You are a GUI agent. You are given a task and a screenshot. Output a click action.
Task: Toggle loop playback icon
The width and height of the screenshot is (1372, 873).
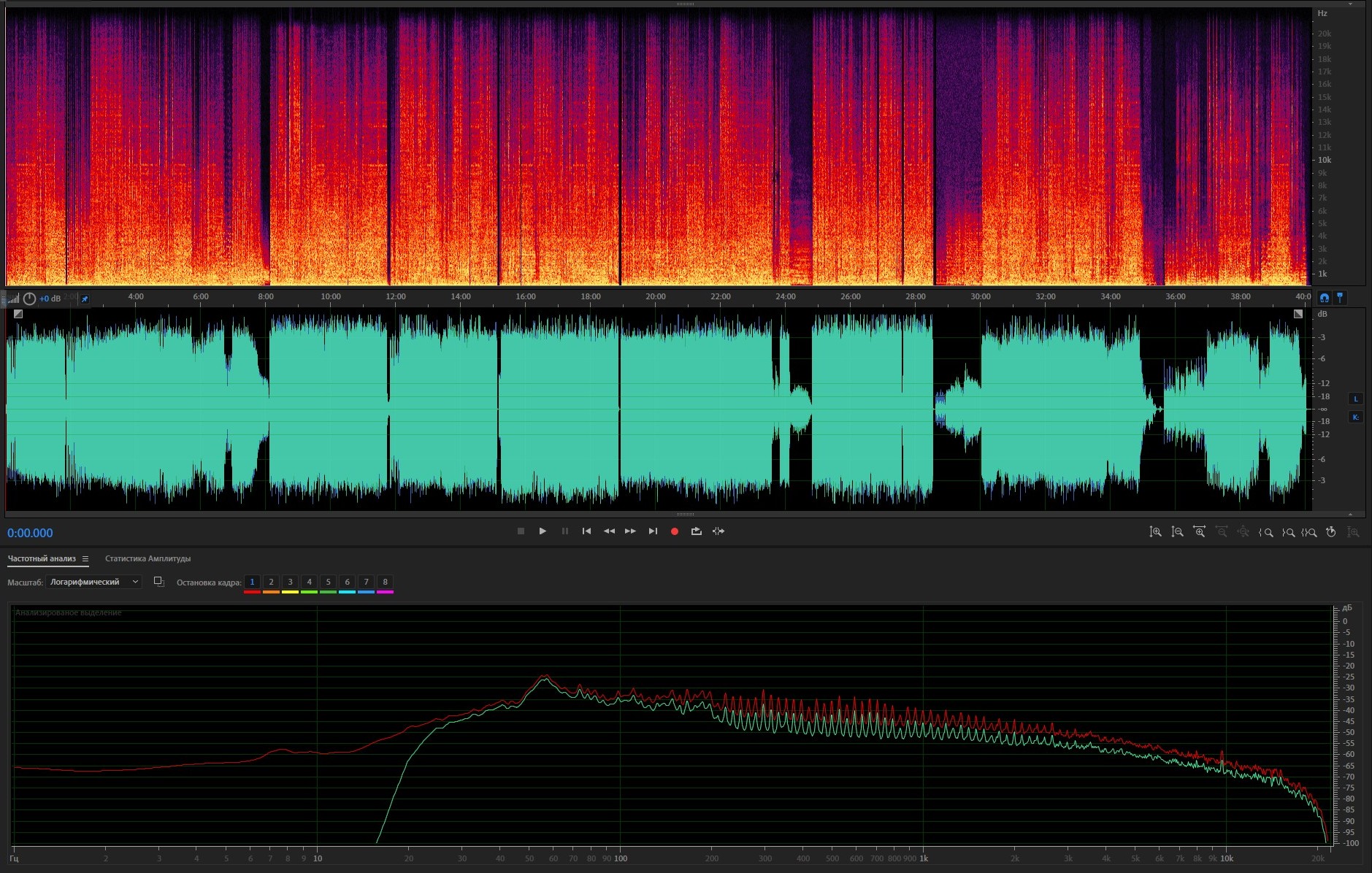coord(697,531)
